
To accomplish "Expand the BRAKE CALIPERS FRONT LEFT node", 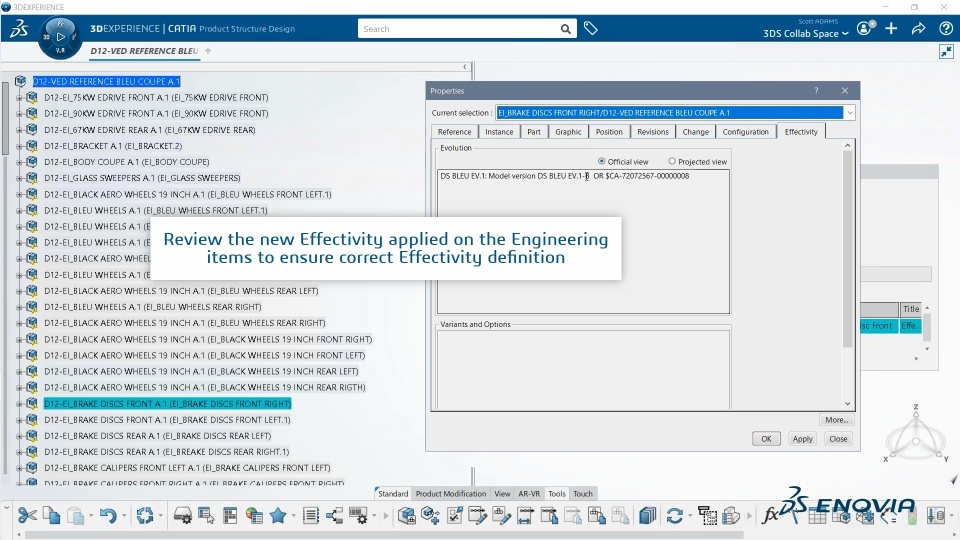I will (x=19, y=468).
